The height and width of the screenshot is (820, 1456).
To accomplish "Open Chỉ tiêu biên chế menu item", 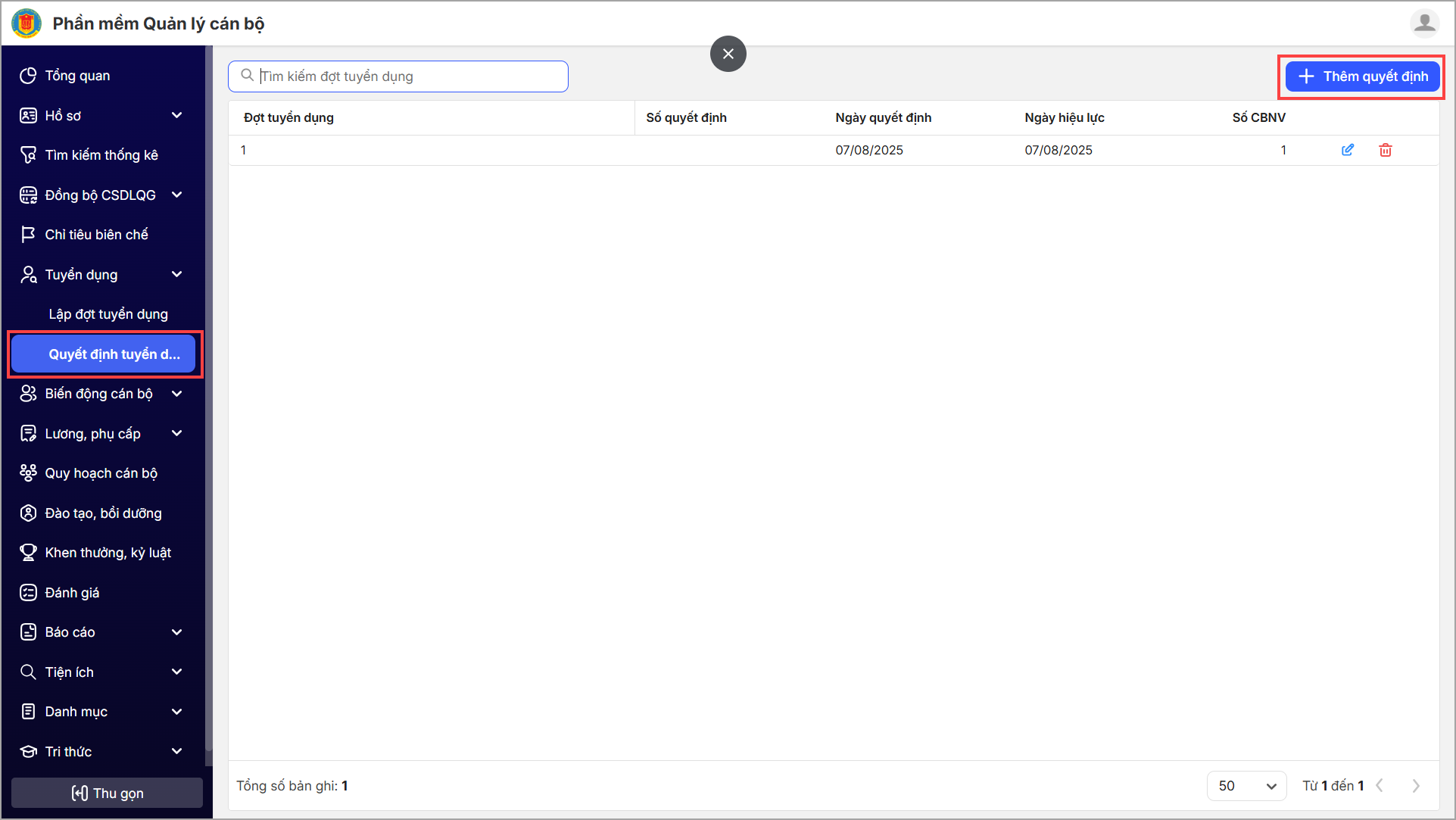I will coord(96,235).
